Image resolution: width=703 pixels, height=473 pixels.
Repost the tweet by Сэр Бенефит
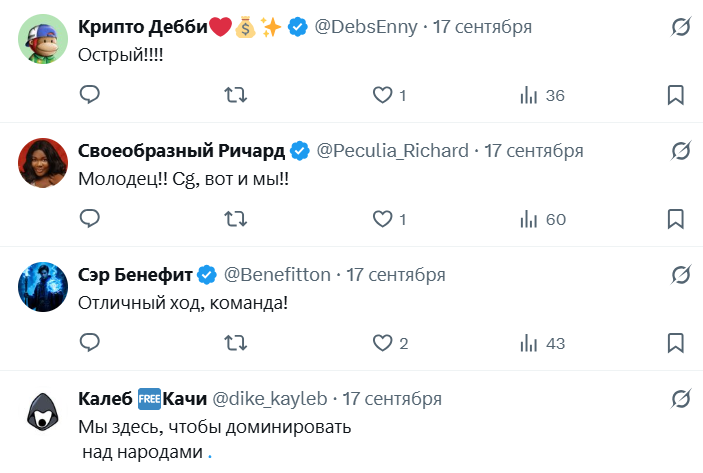(236, 343)
